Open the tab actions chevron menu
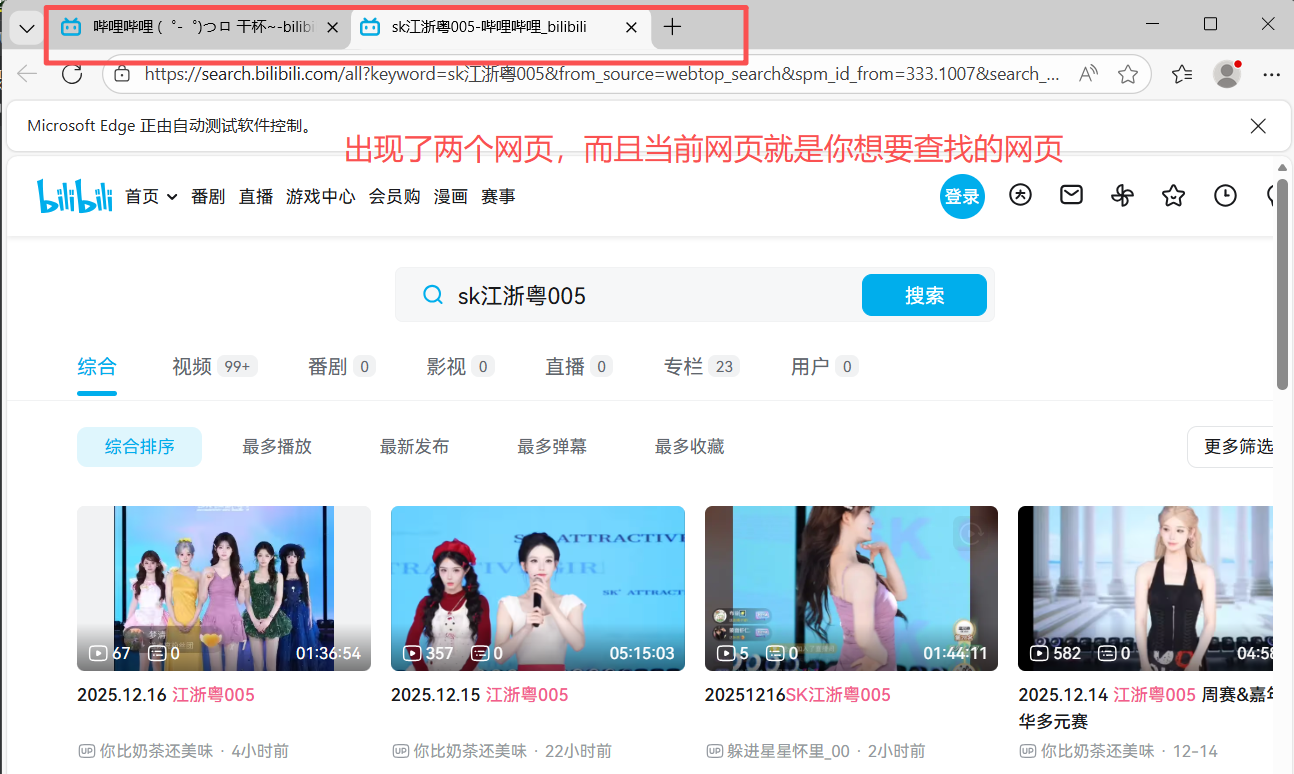 27,28
